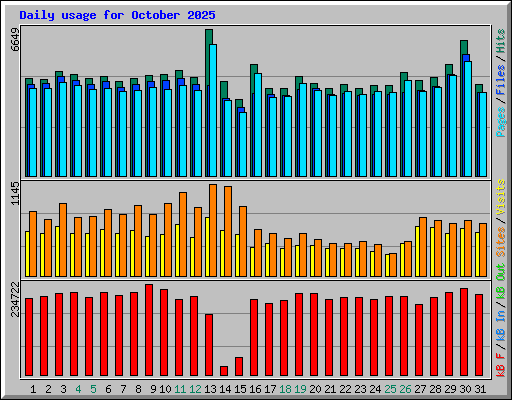Click day 31 on the x-axis
Screen dimensions: 512x400
tap(480, 389)
